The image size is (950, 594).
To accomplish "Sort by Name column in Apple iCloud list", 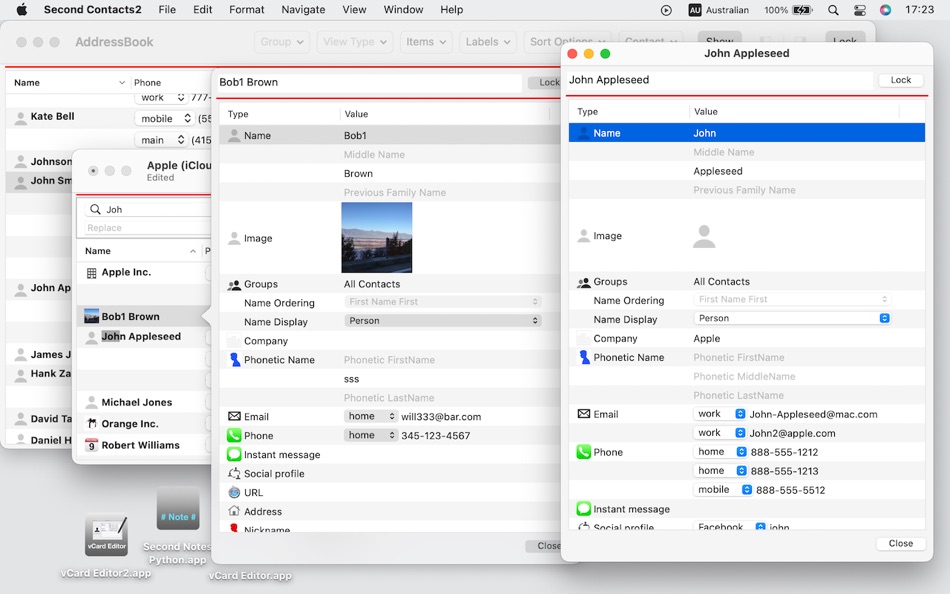I will click(x=140, y=251).
